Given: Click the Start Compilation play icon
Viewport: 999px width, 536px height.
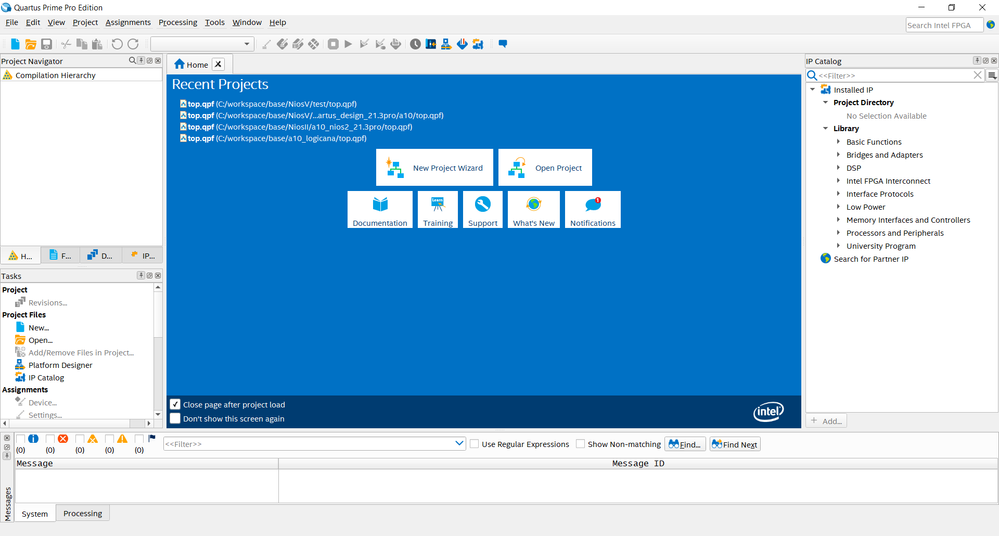Looking at the screenshot, I should pos(348,44).
